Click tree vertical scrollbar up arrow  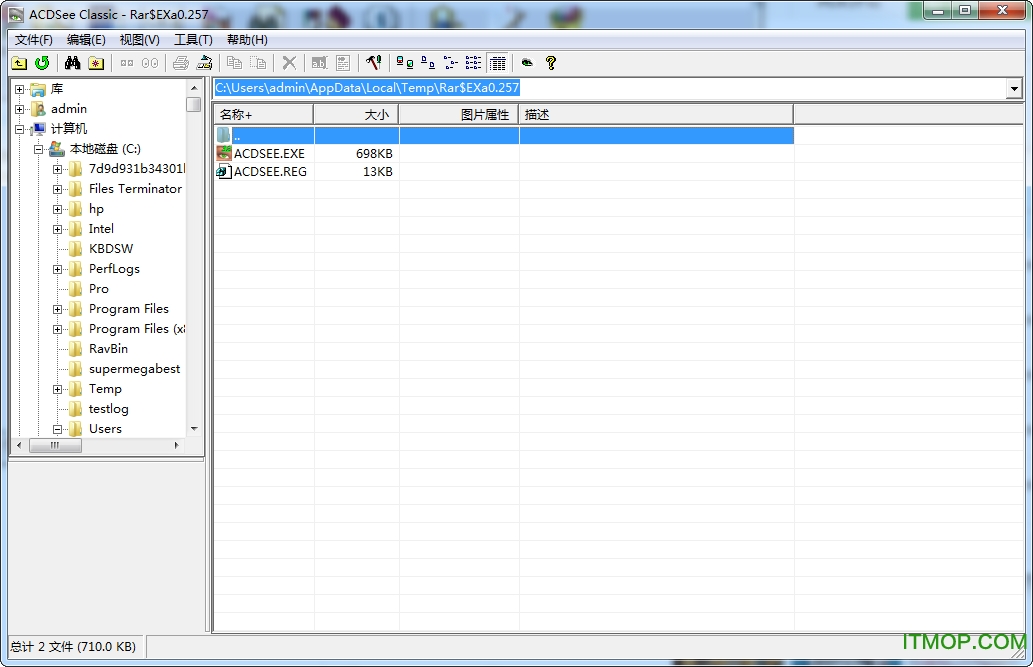(194, 88)
